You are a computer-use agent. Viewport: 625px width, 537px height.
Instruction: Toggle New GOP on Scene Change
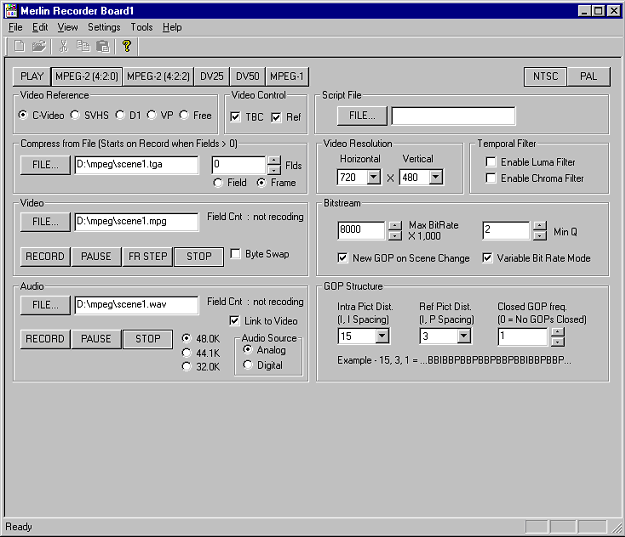[342, 258]
